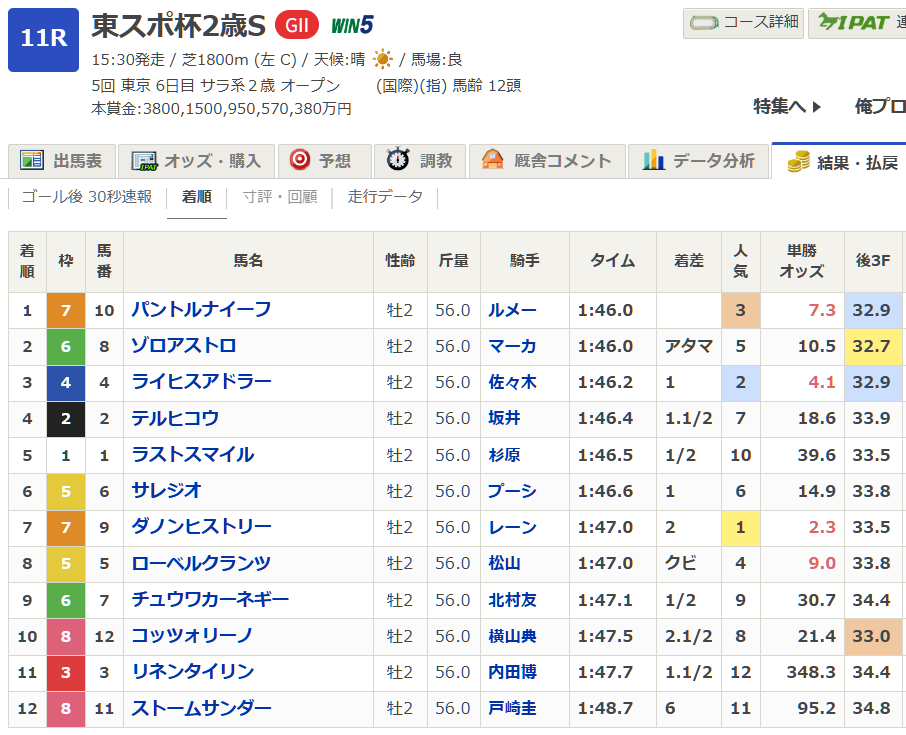The width and height of the screenshot is (906, 735).
Task: Click the target icon on the 予想 tab
Action: click(x=299, y=160)
